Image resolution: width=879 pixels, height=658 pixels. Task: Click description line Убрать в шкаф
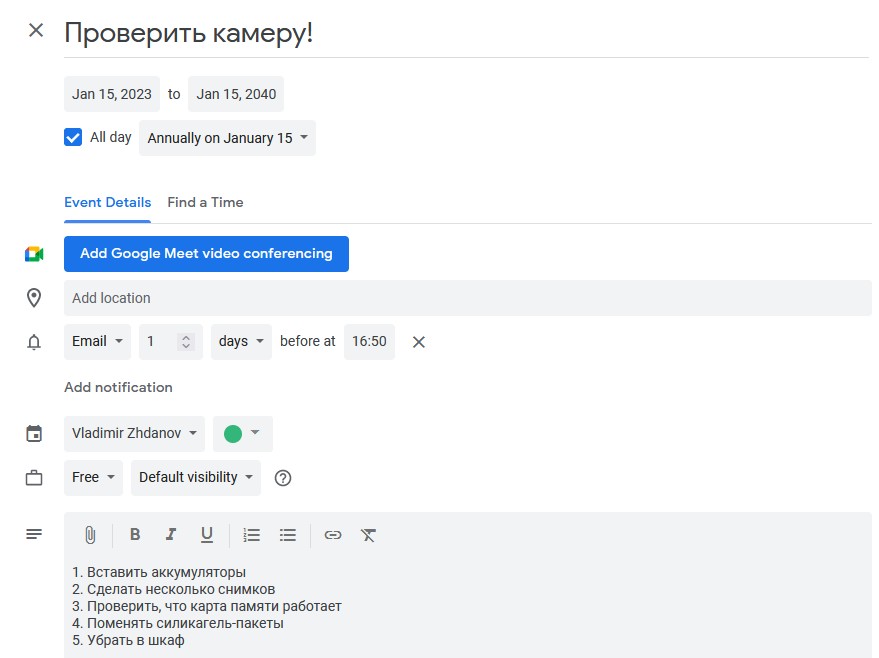tap(136, 640)
